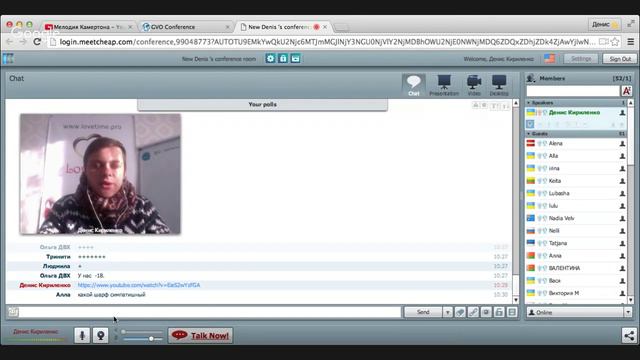
Task: Open a new browser tab
Action: tap(342, 27)
